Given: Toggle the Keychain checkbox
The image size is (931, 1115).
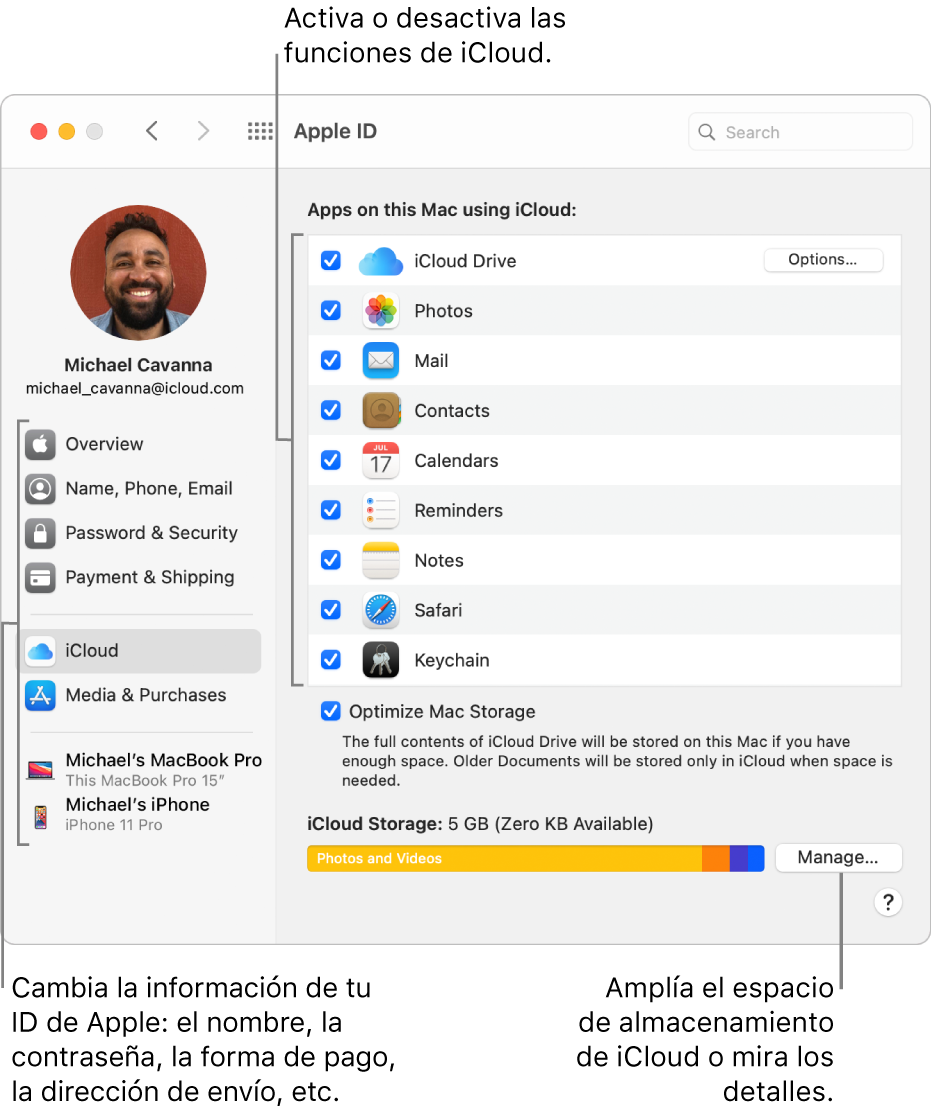Looking at the screenshot, I should 331,660.
